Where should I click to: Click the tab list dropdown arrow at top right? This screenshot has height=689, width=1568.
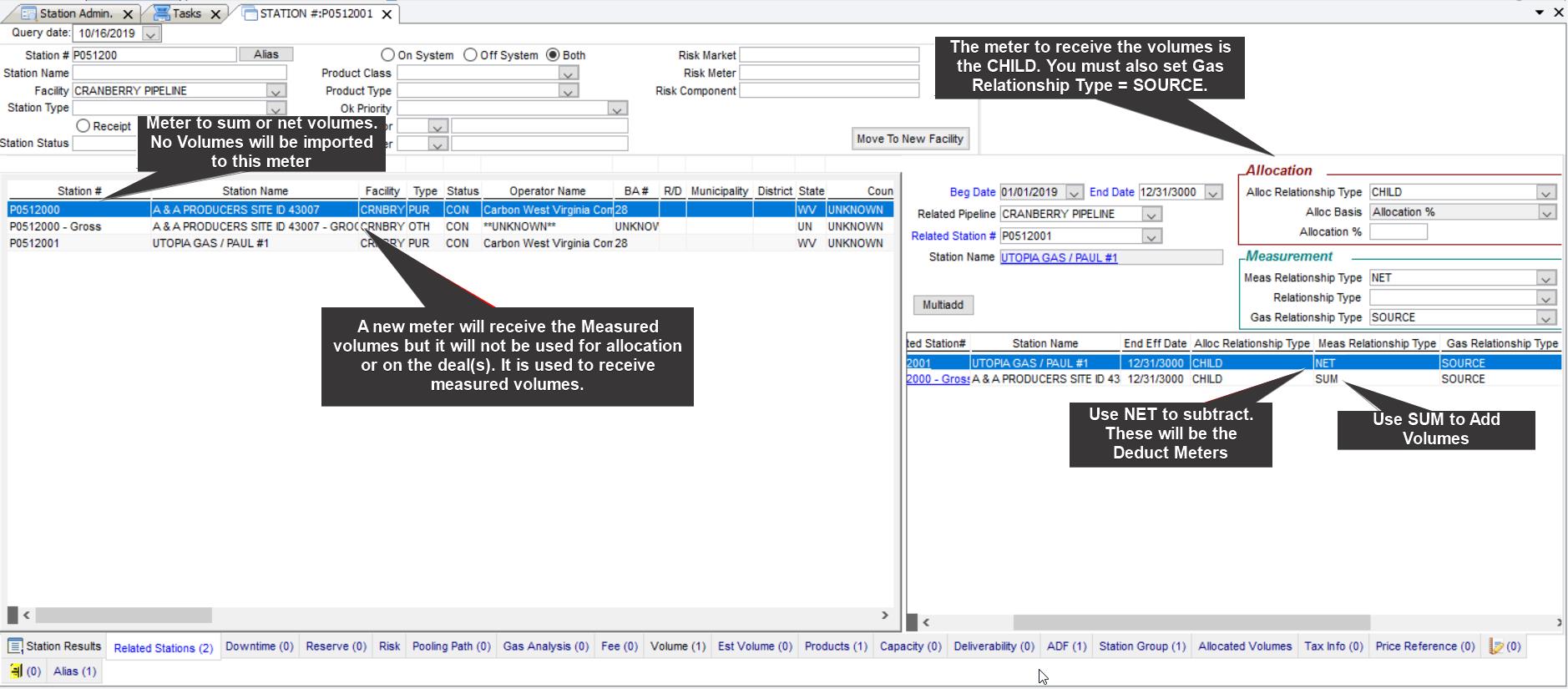pos(1540,13)
